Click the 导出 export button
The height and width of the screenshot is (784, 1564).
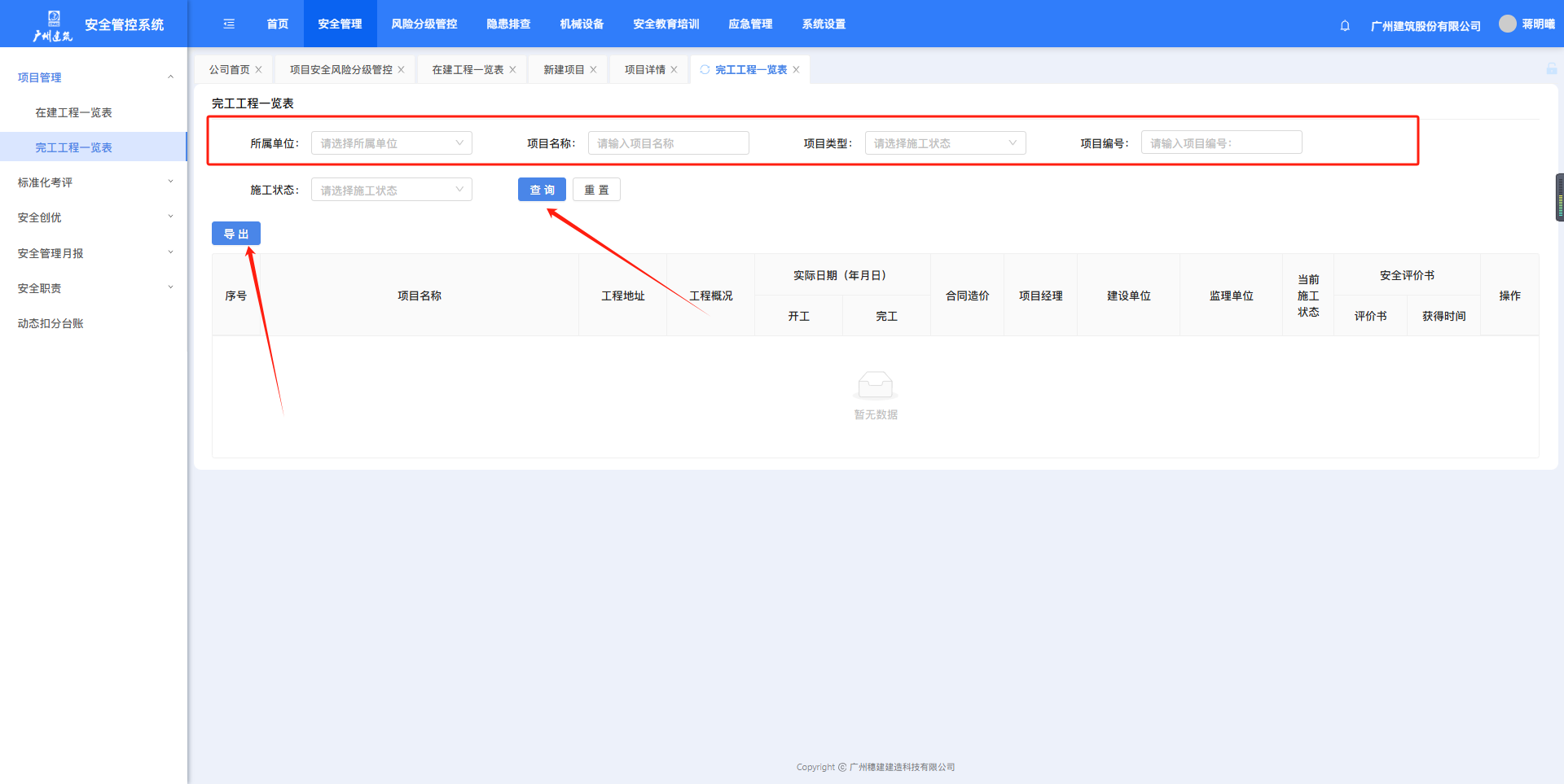pyautogui.click(x=236, y=234)
